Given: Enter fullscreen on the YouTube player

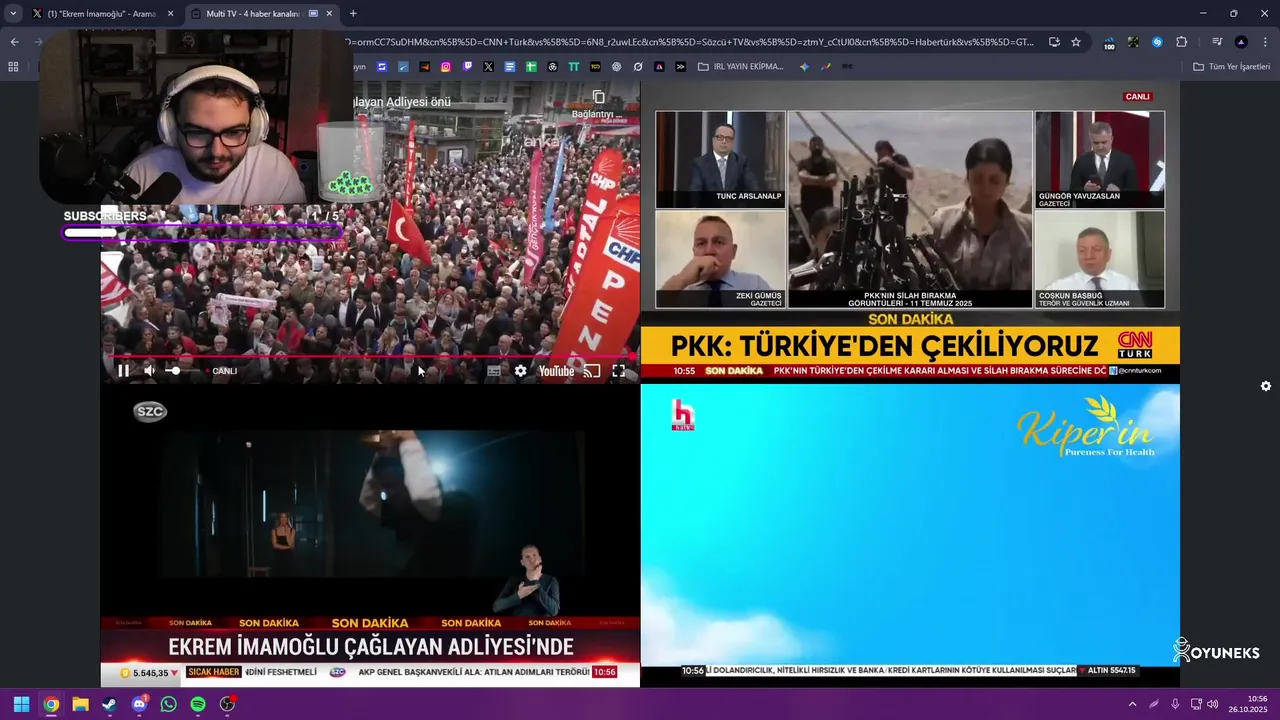Looking at the screenshot, I should coord(619,371).
